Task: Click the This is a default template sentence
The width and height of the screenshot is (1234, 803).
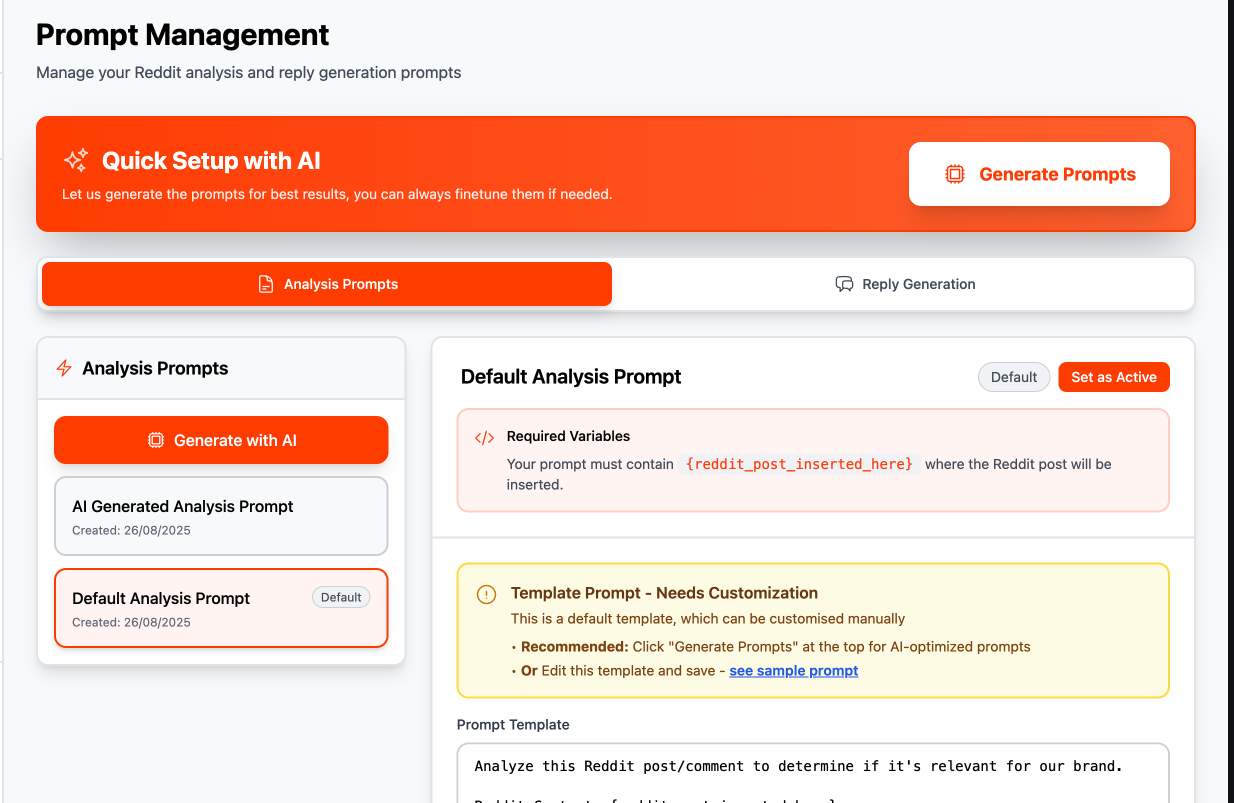Action: tap(708, 619)
